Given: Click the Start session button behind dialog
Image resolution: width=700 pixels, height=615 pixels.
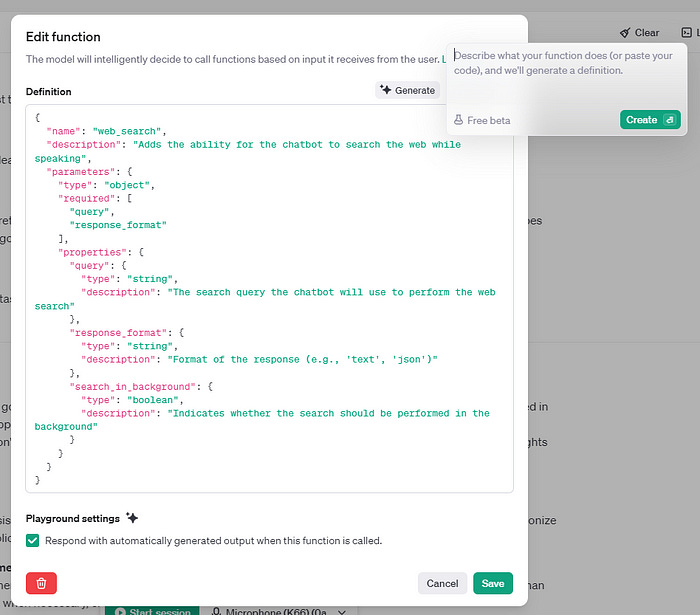Looking at the screenshot, I should pyautogui.click(x=152, y=611).
